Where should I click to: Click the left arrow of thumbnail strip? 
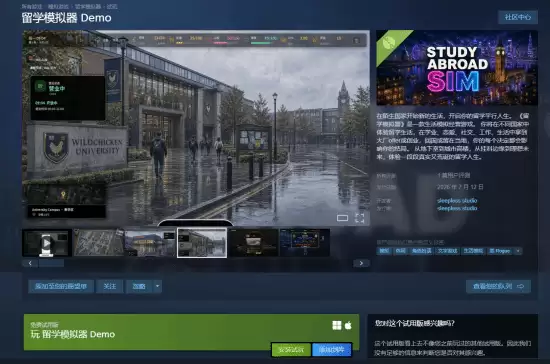pos(30,263)
